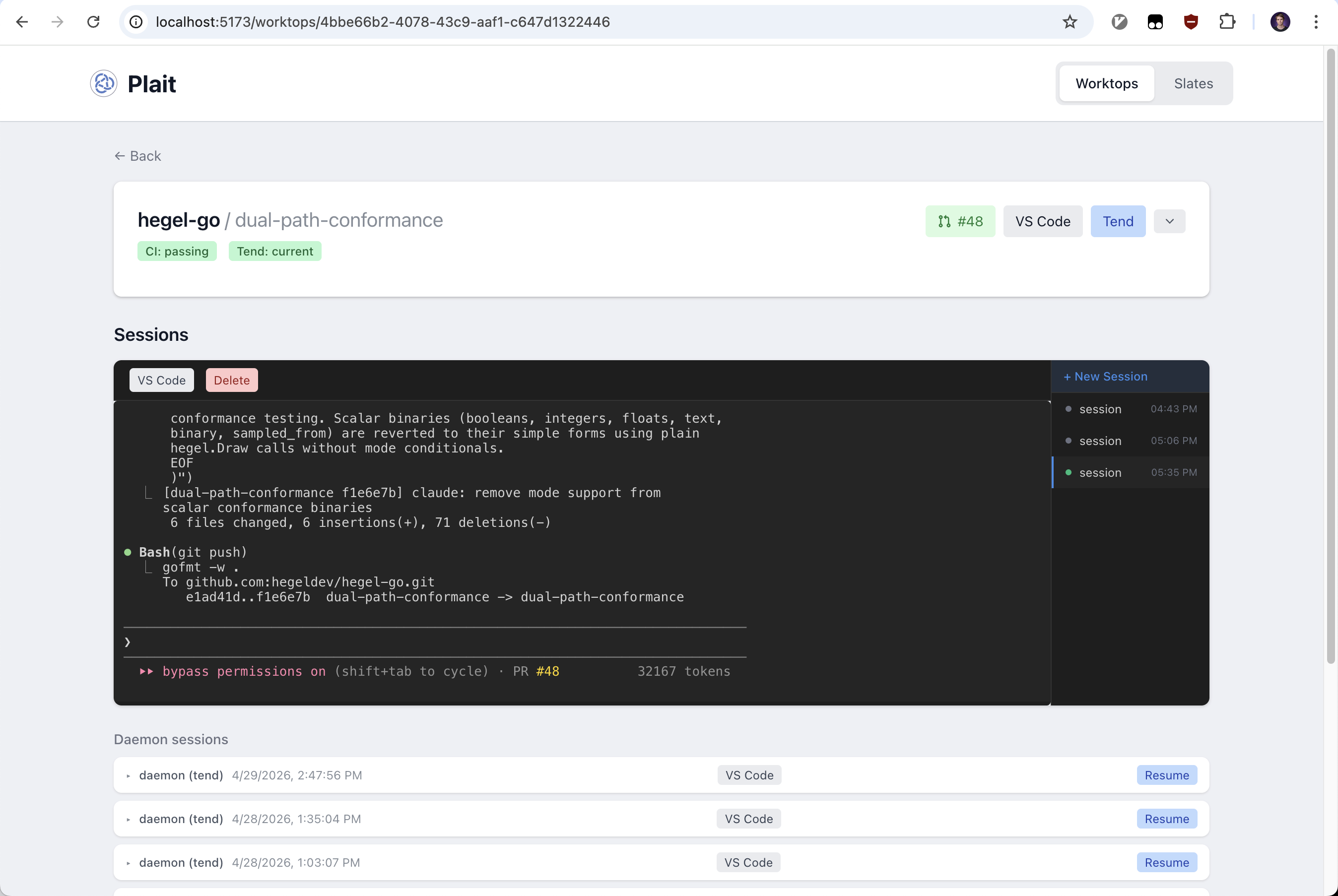Click the Plait logo icon
Screen dimensions: 1338x896
coord(103,84)
